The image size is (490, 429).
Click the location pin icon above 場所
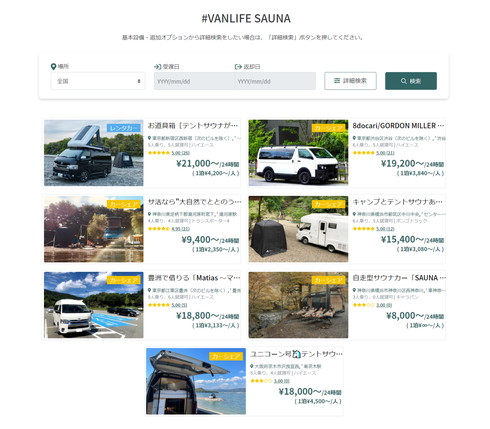tap(53, 67)
